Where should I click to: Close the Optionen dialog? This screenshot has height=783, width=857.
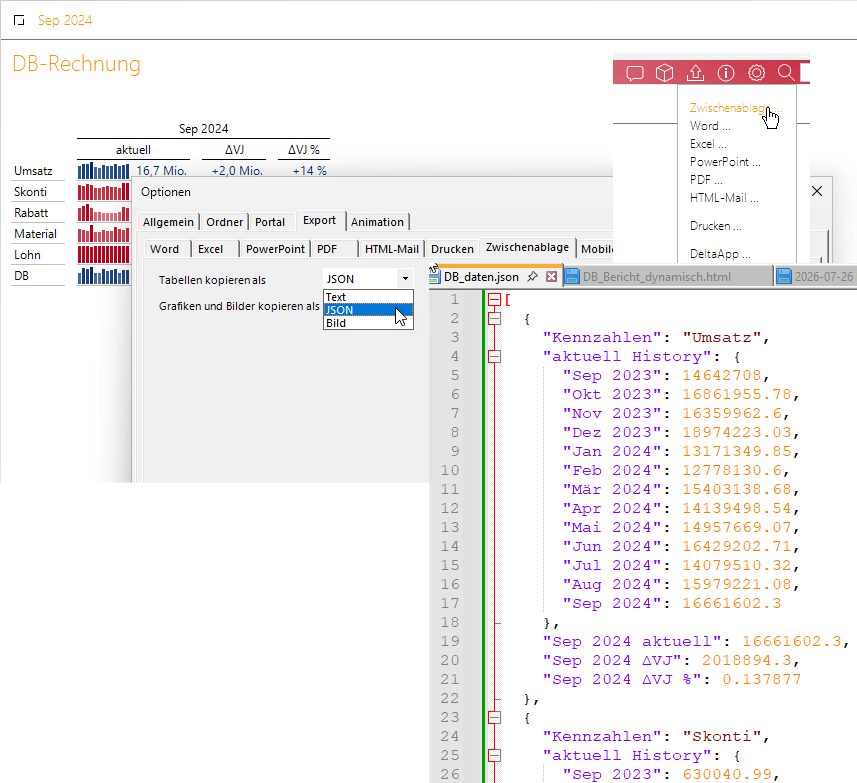(x=817, y=191)
